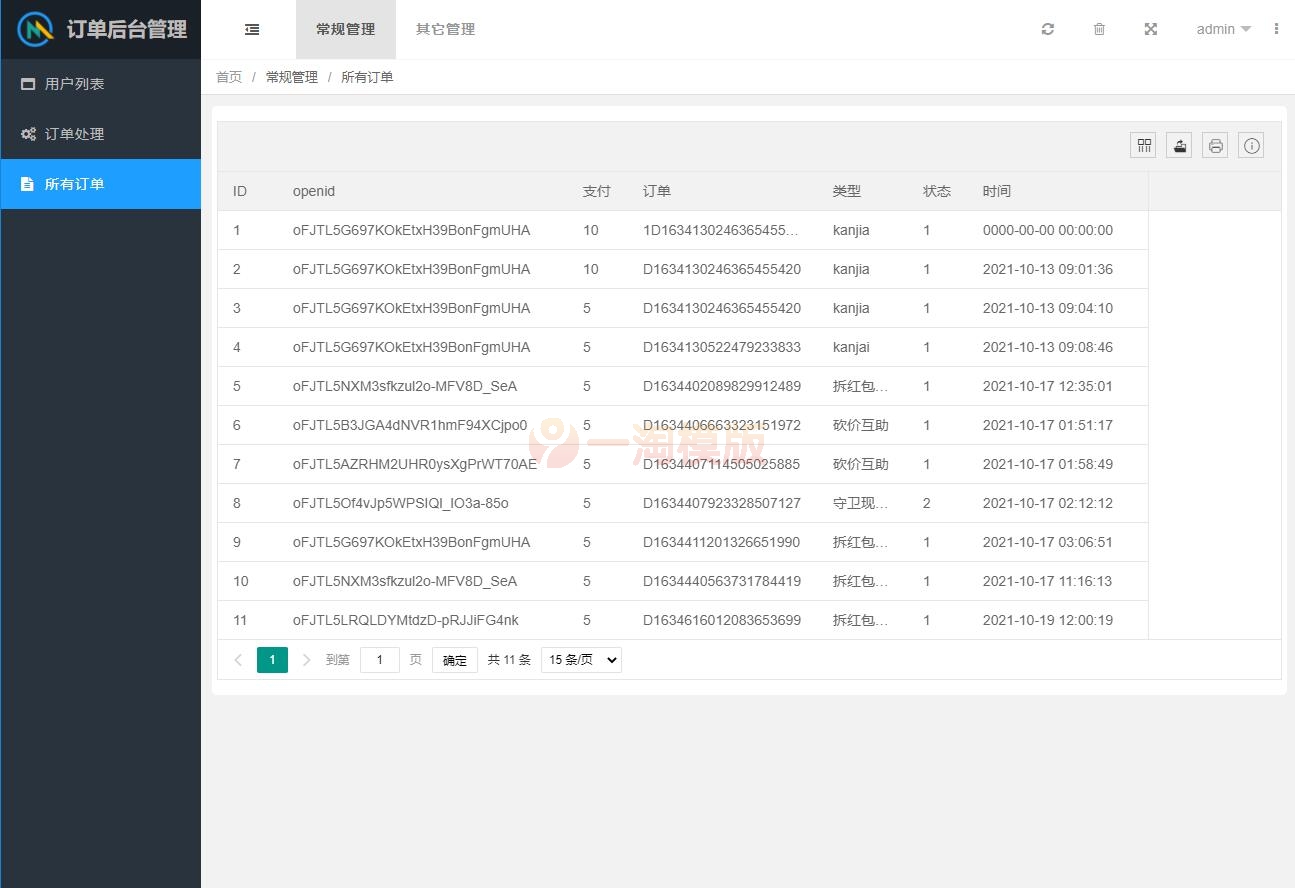Viewport: 1295px width, 888px height.
Task: Open the 用户列表 section icon in sidebar
Action: click(x=27, y=84)
